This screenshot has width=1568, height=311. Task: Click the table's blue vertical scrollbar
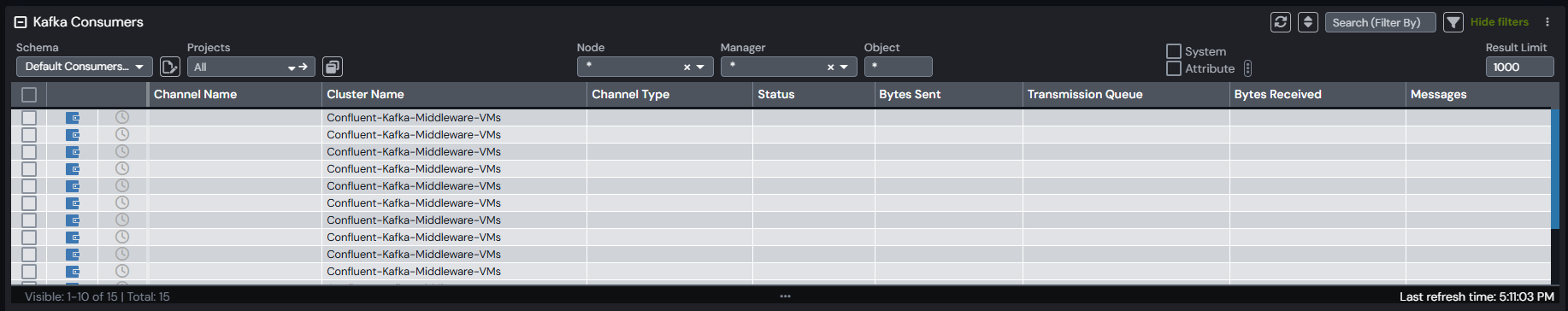(1555, 168)
